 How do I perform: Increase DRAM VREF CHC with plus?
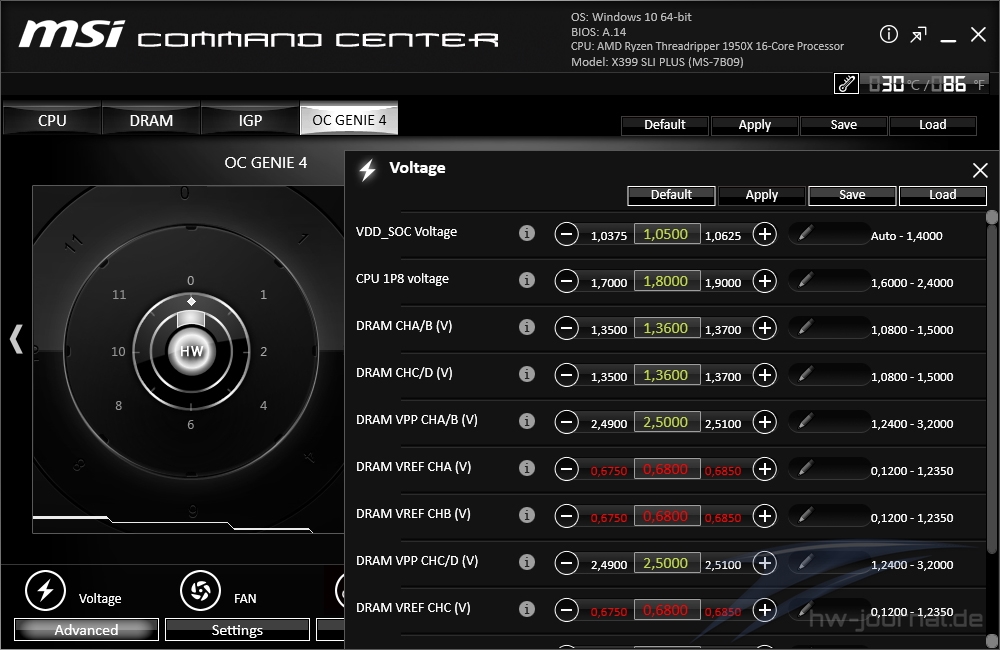pos(765,610)
